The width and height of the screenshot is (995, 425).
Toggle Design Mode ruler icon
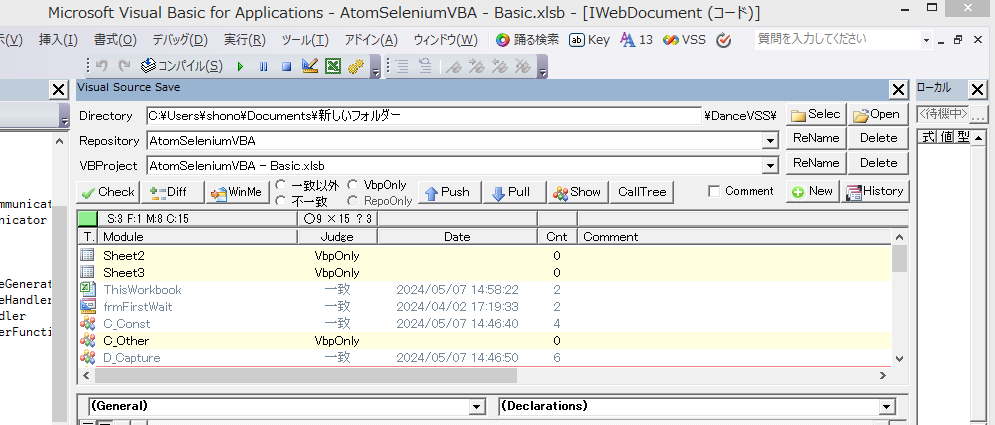point(310,66)
